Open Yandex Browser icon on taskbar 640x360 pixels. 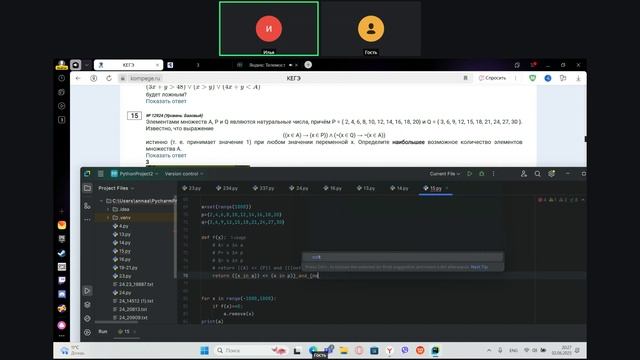pos(389,350)
